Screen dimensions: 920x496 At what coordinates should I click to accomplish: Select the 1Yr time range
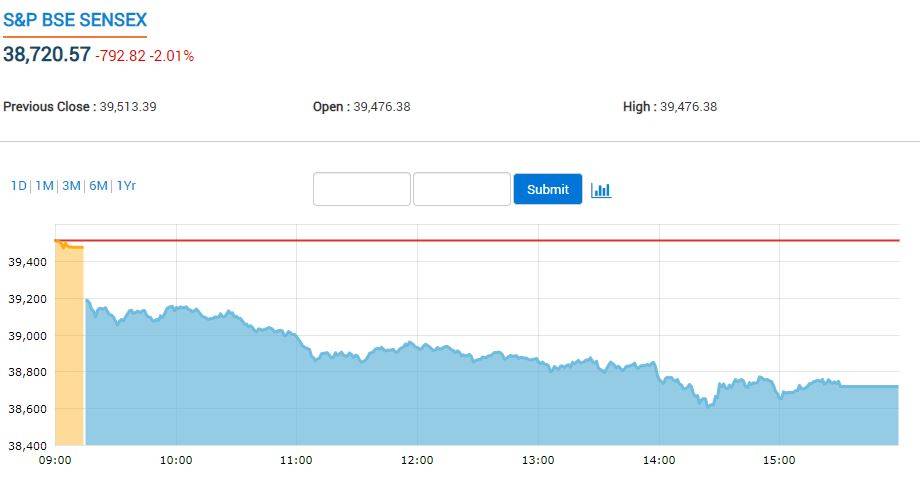tap(126, 186)
